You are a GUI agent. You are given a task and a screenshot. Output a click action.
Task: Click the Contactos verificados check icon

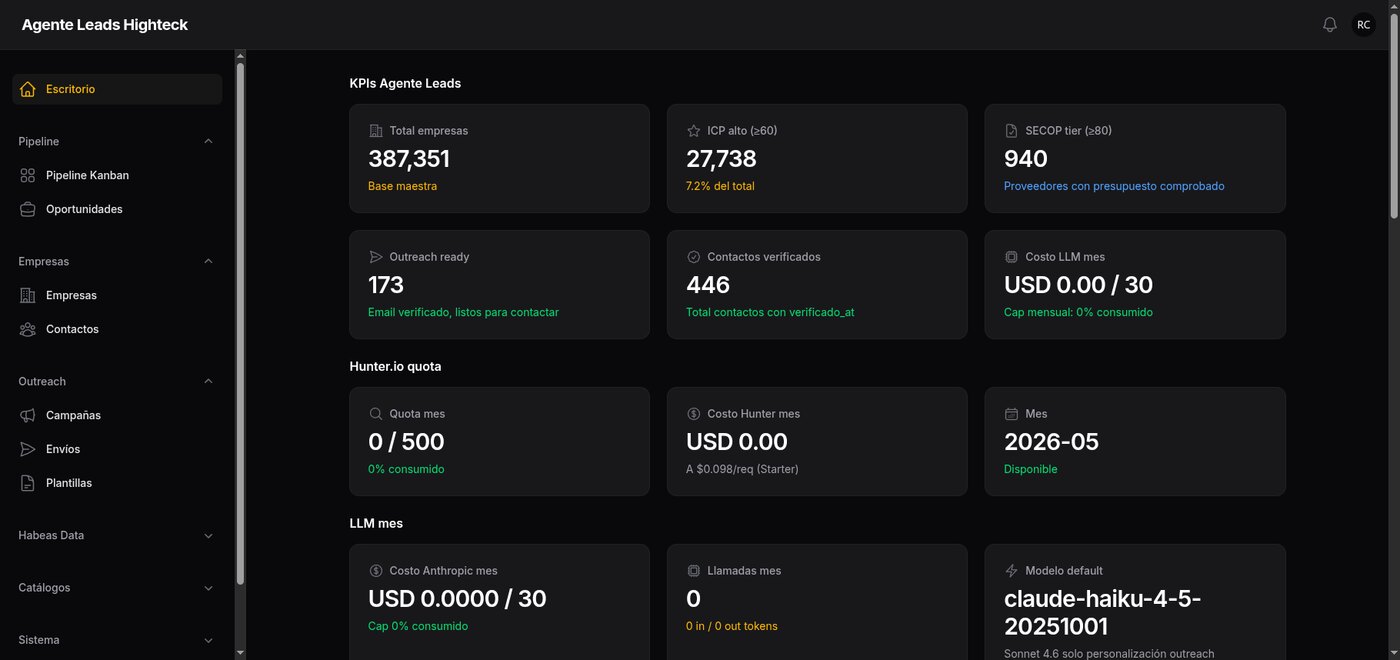pos(694,257)
